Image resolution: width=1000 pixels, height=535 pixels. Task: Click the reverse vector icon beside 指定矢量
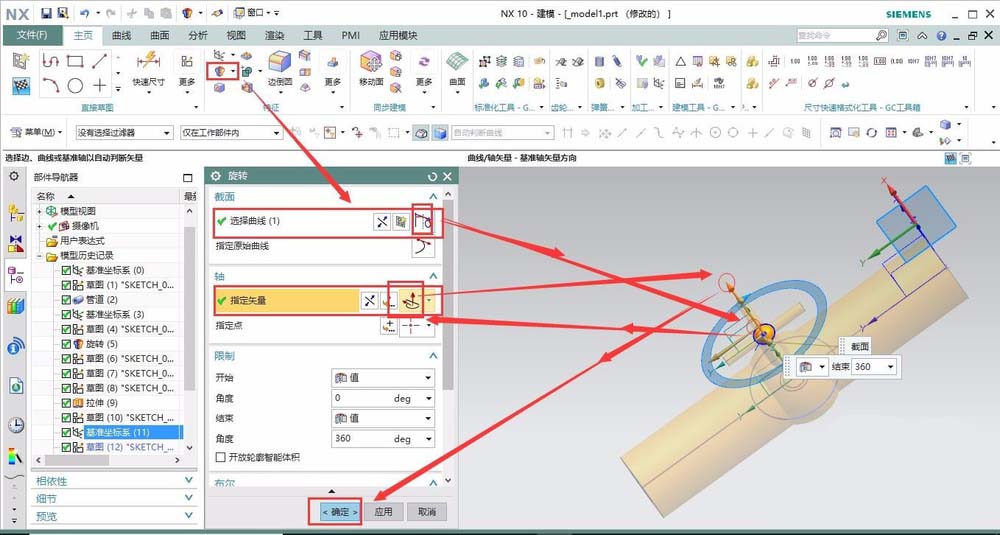[x=369, y=301]
